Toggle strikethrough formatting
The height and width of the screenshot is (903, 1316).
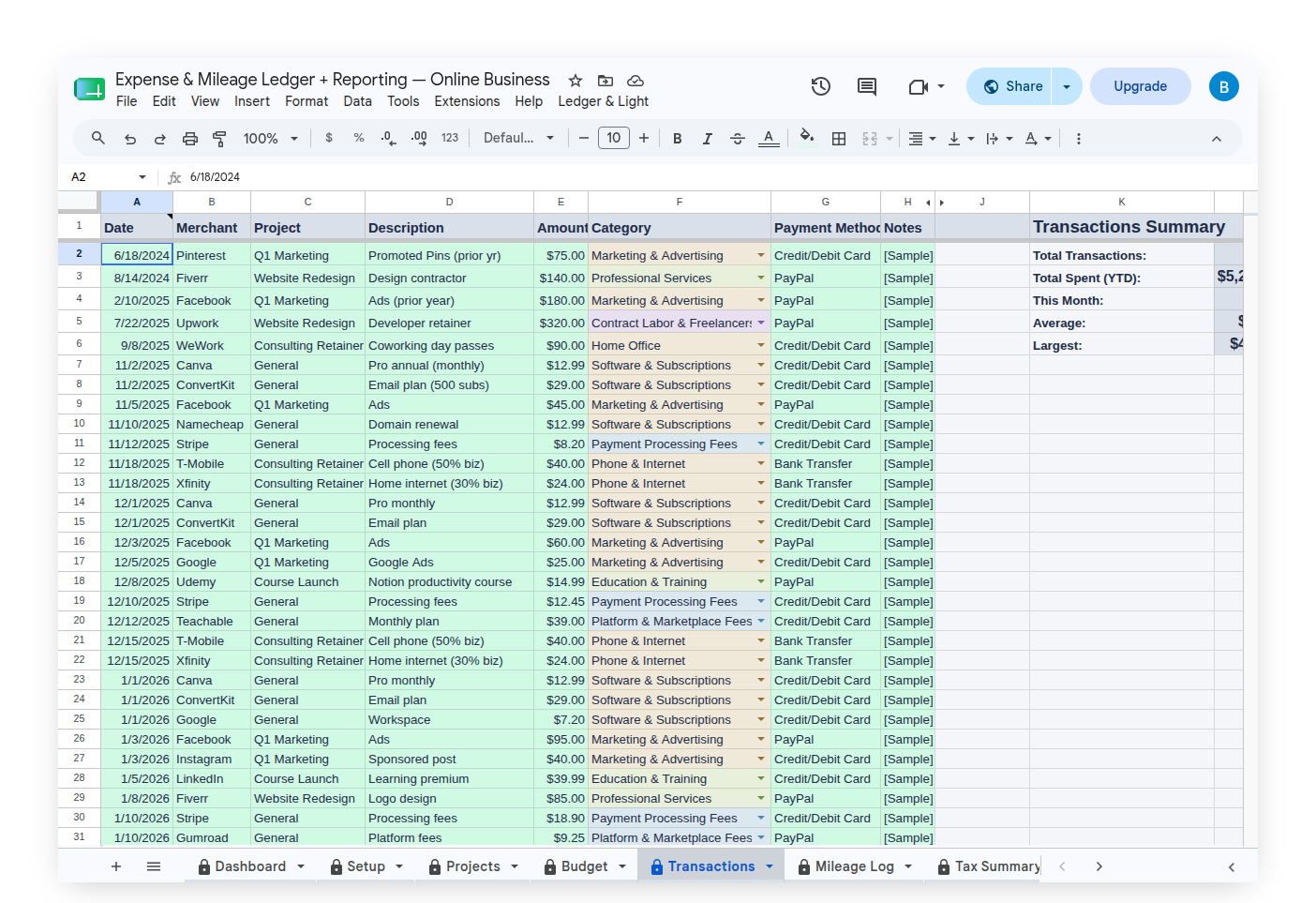738,139
